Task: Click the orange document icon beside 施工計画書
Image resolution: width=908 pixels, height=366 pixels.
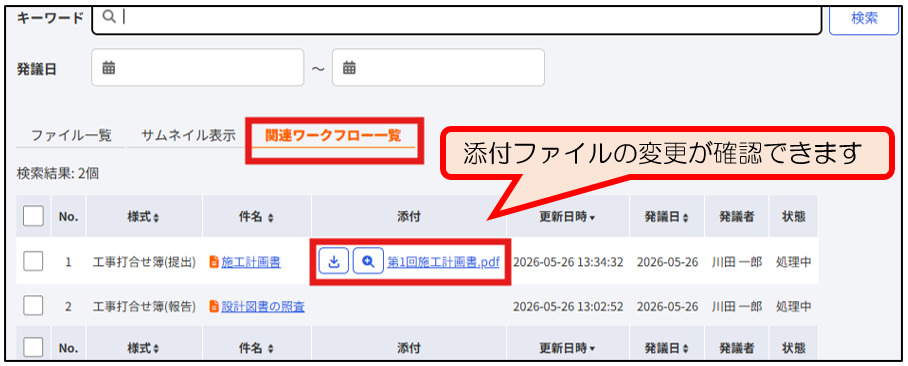Action: [x=214, y=262]
